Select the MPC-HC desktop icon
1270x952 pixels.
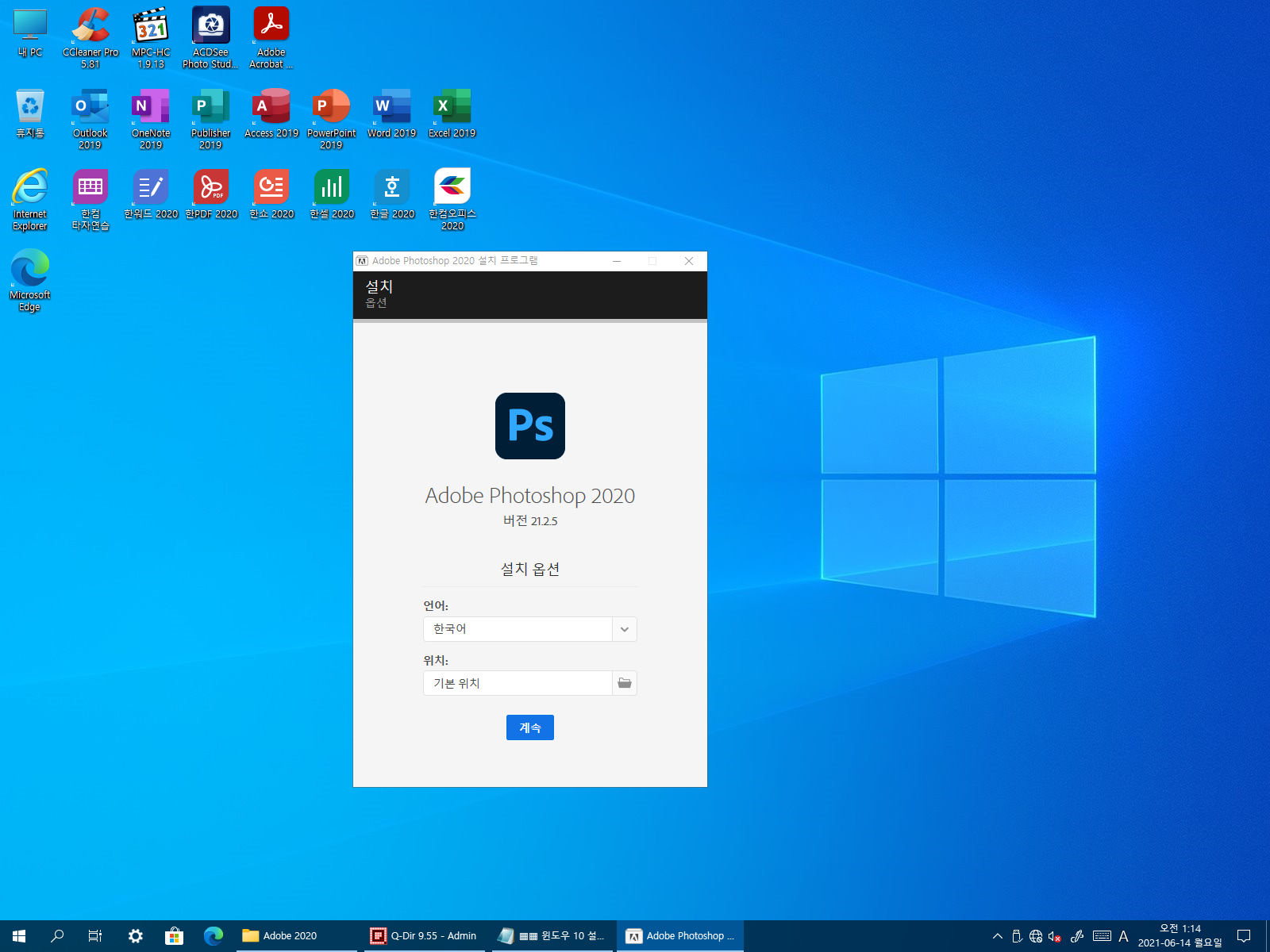[151, 37]
